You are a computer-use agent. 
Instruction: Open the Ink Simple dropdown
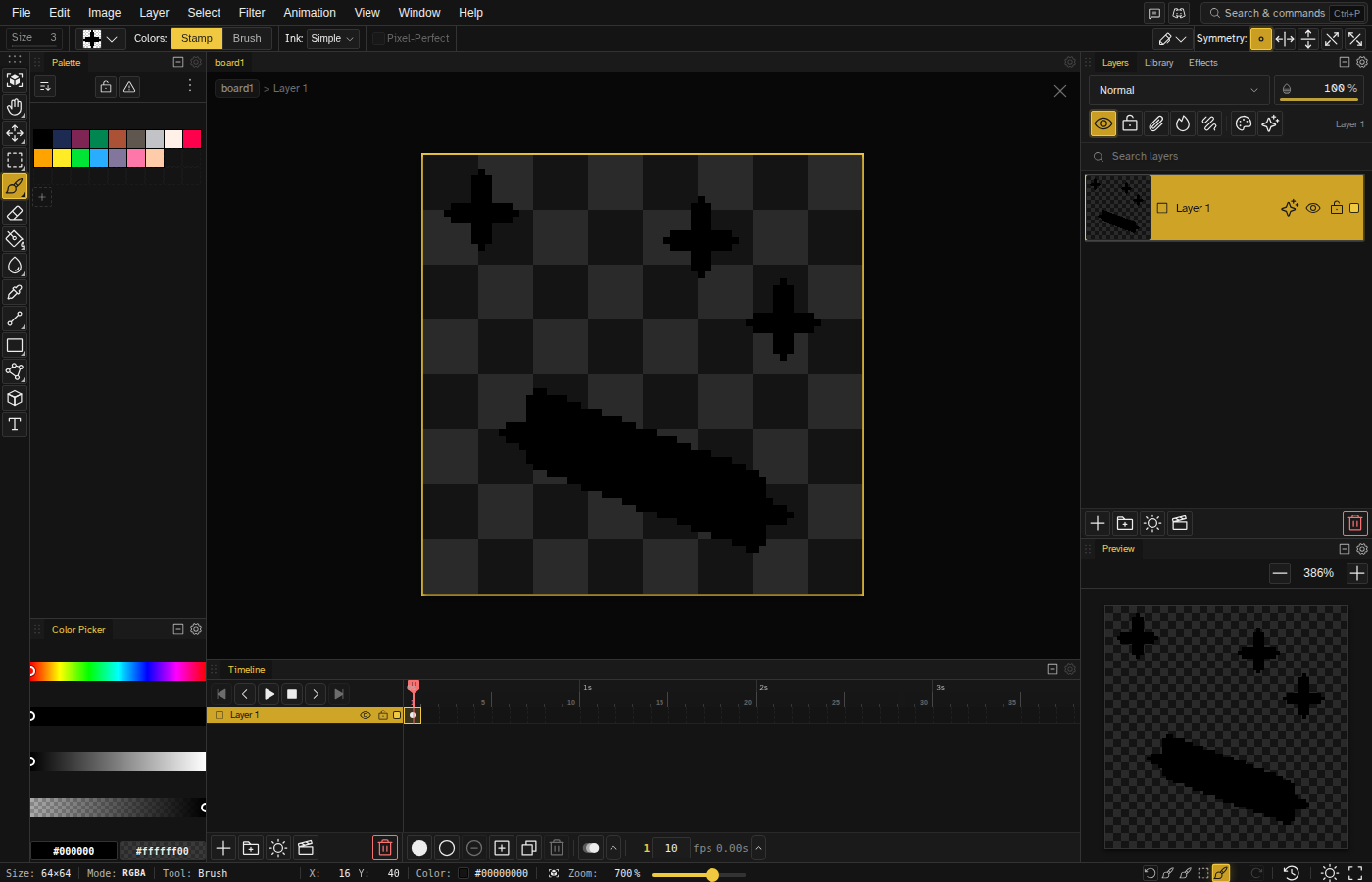pyautogui.click(x=333, y=39)
